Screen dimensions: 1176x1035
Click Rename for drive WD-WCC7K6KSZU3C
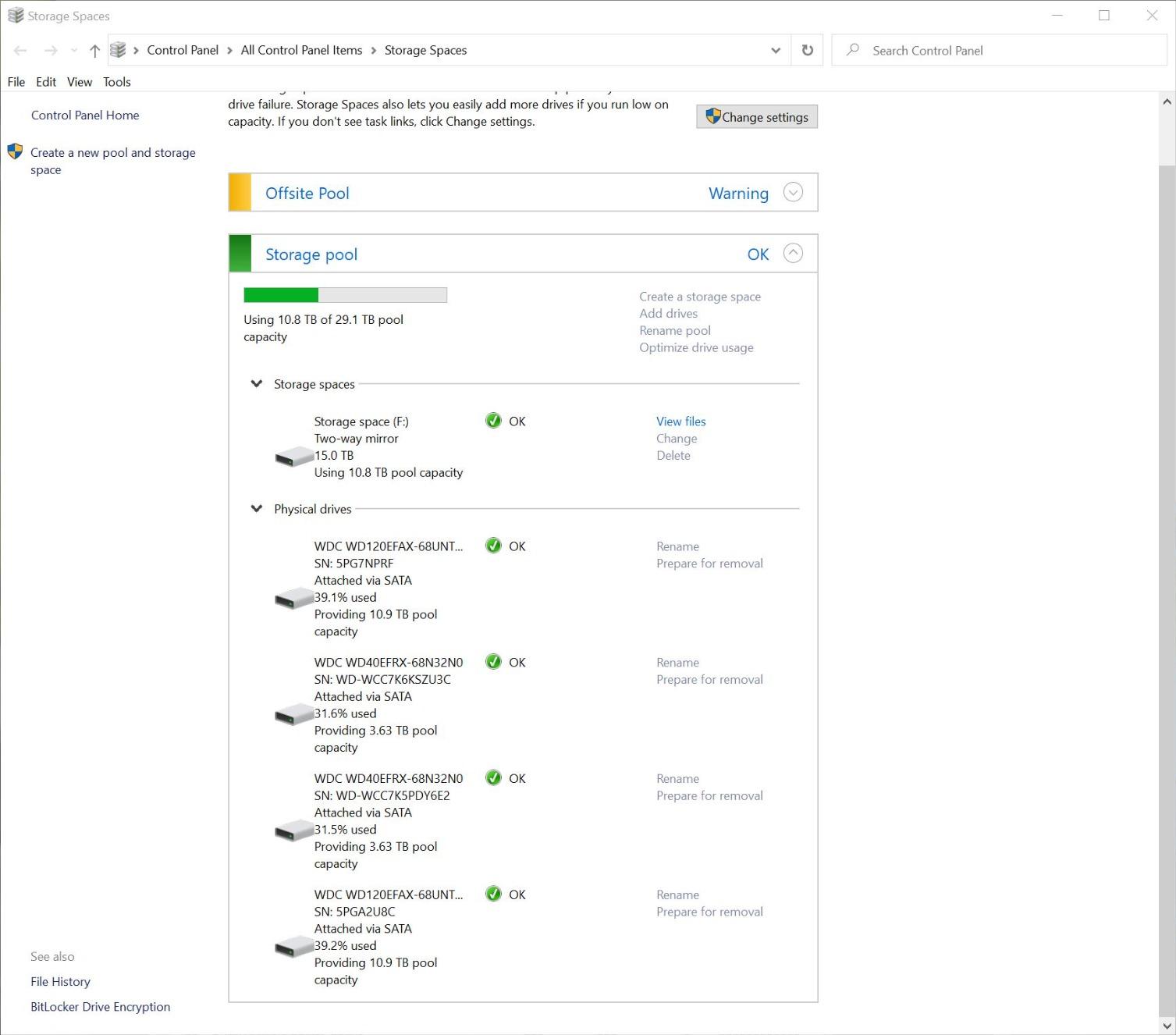(677, 663)
